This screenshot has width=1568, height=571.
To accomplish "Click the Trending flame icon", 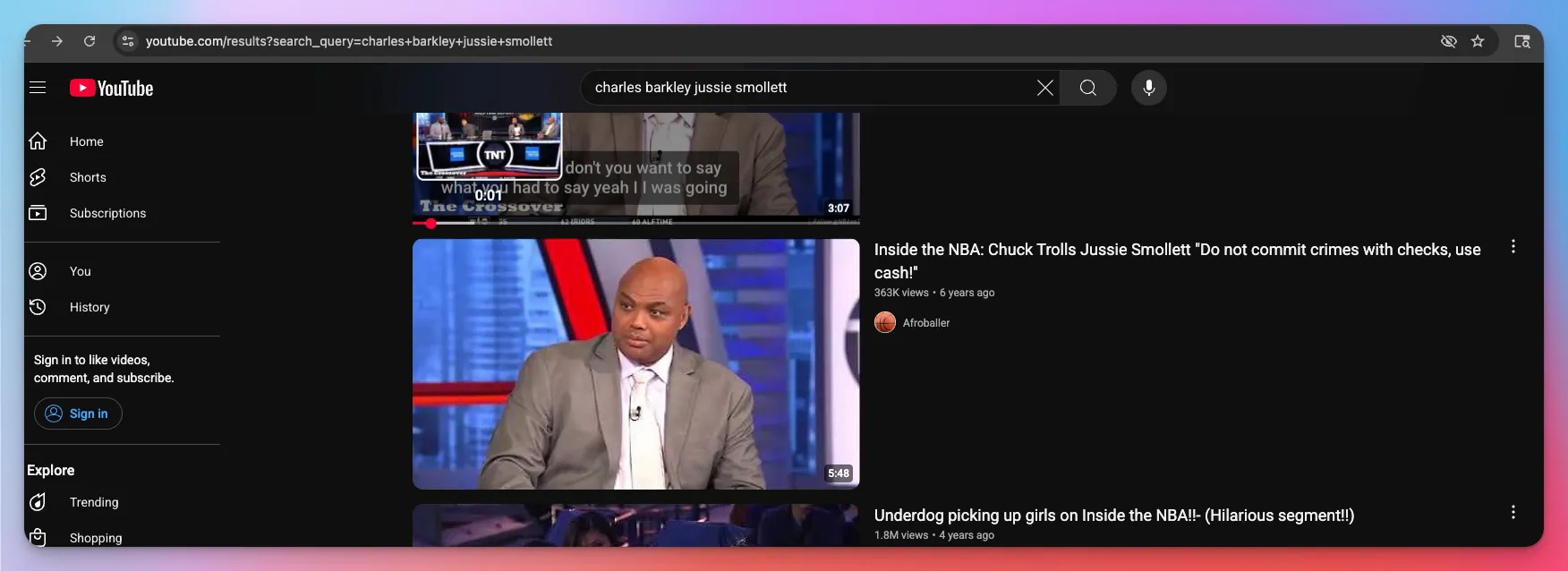I will (38, 502).
